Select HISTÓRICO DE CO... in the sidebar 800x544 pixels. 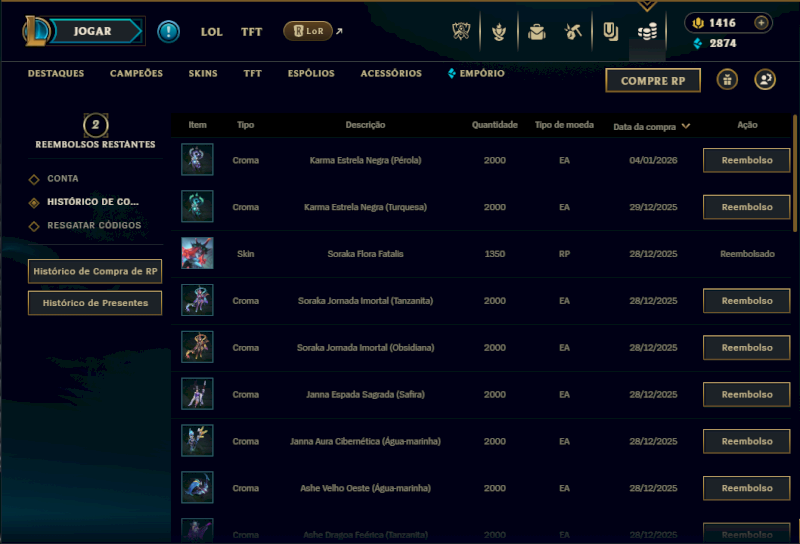pos(93,202)
